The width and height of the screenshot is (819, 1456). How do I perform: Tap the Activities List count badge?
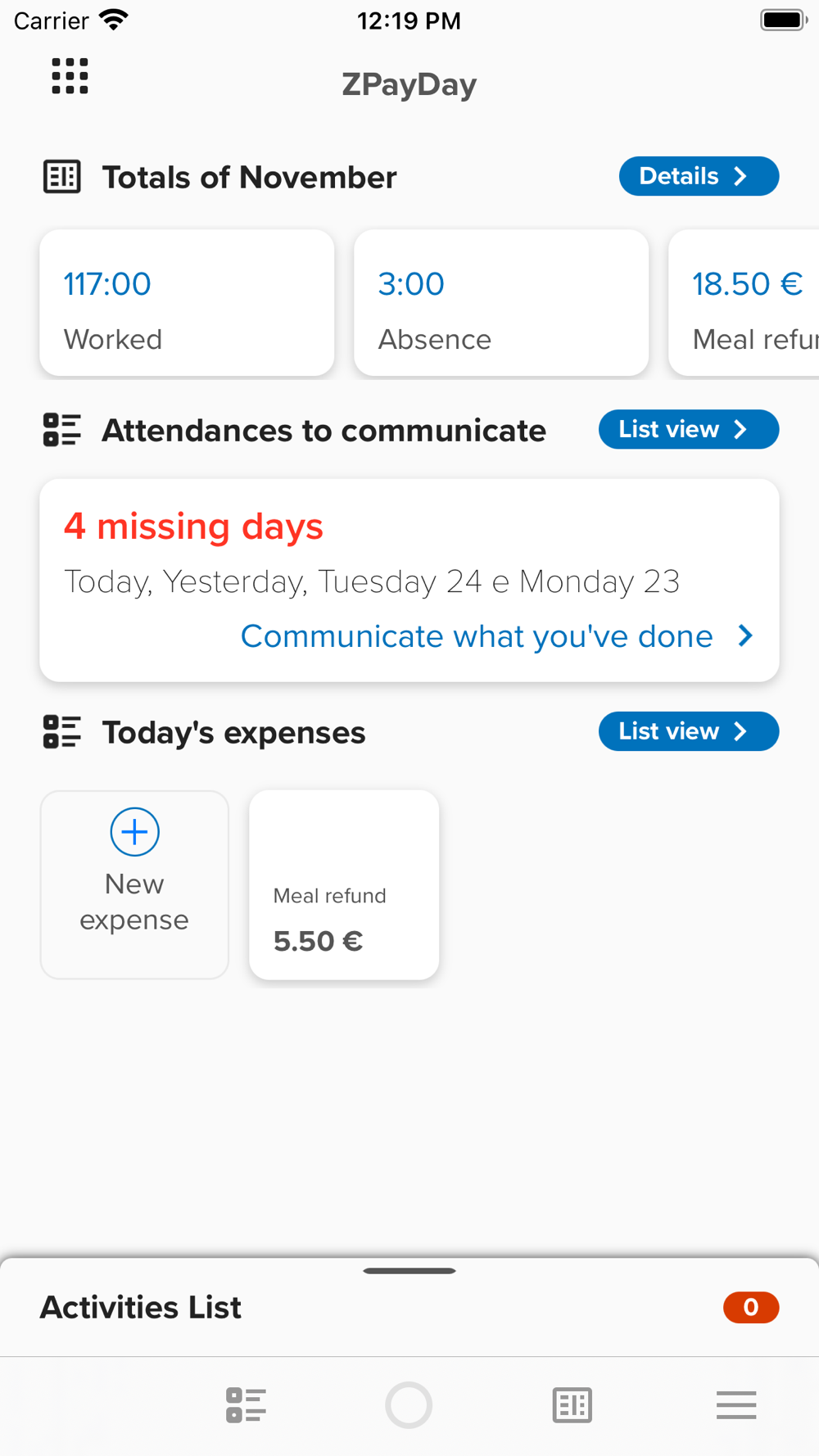pos(750,1308)
